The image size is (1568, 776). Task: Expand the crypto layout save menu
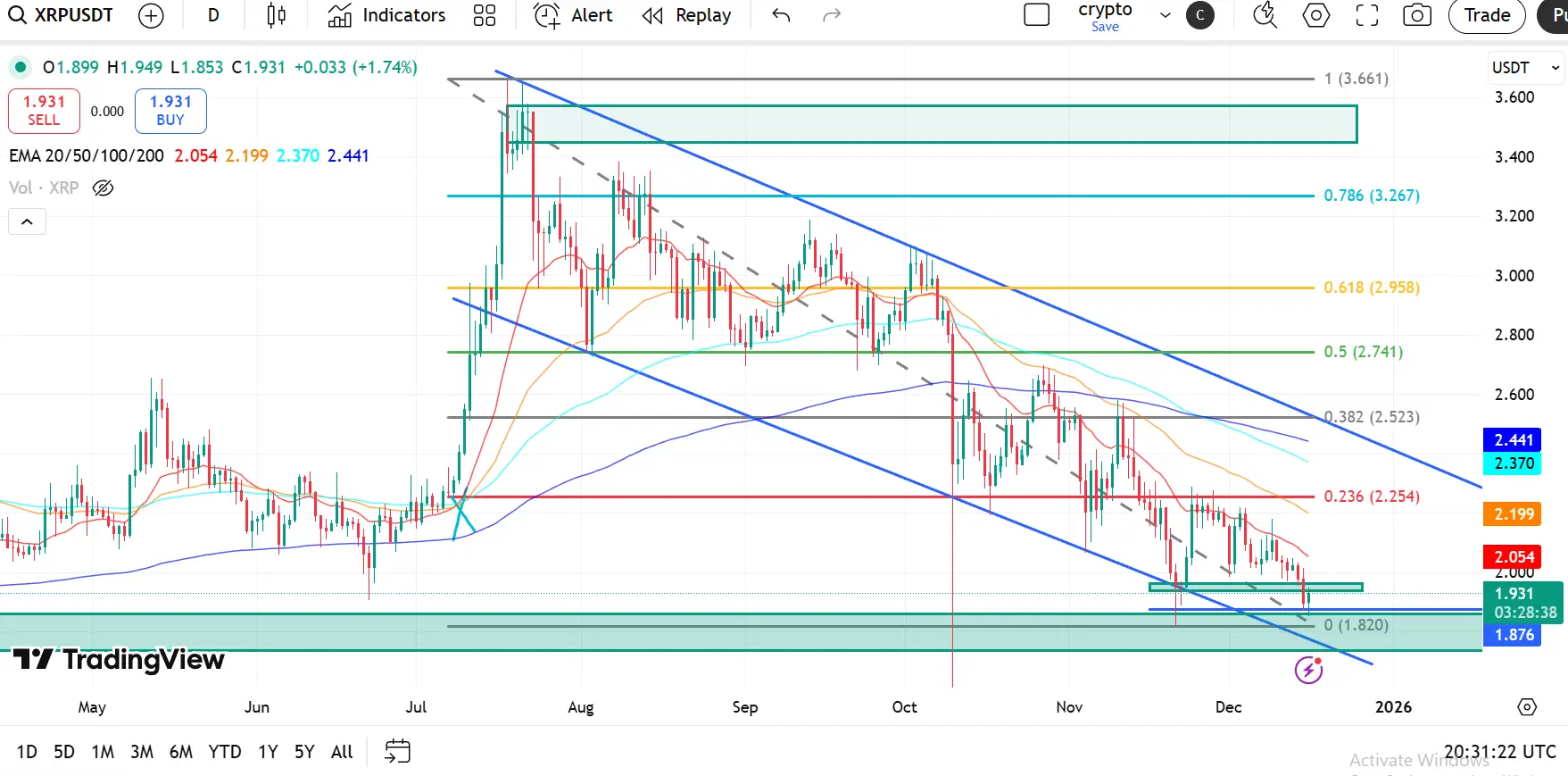coord(1165,15)
